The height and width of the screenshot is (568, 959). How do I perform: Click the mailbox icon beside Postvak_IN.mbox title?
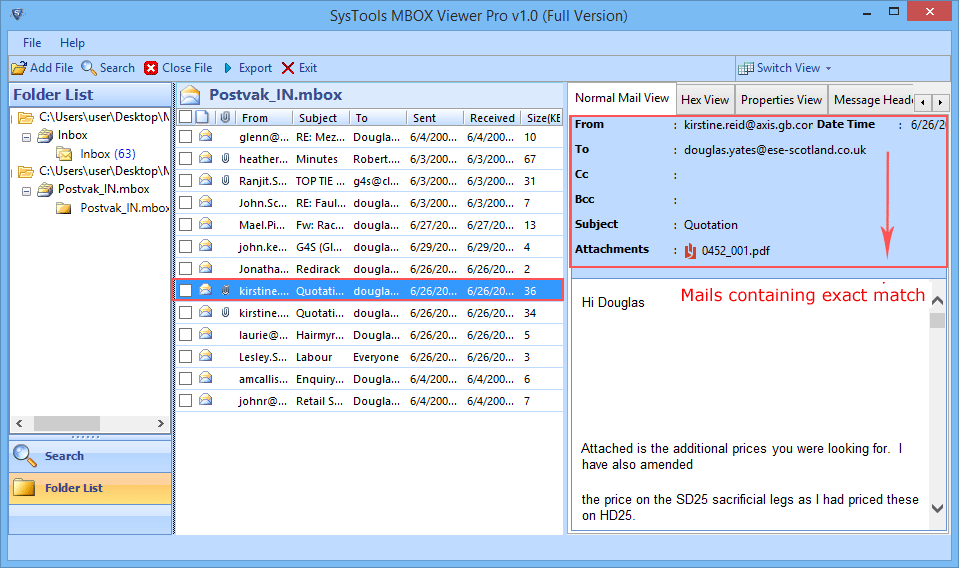[x=190, y=95]
